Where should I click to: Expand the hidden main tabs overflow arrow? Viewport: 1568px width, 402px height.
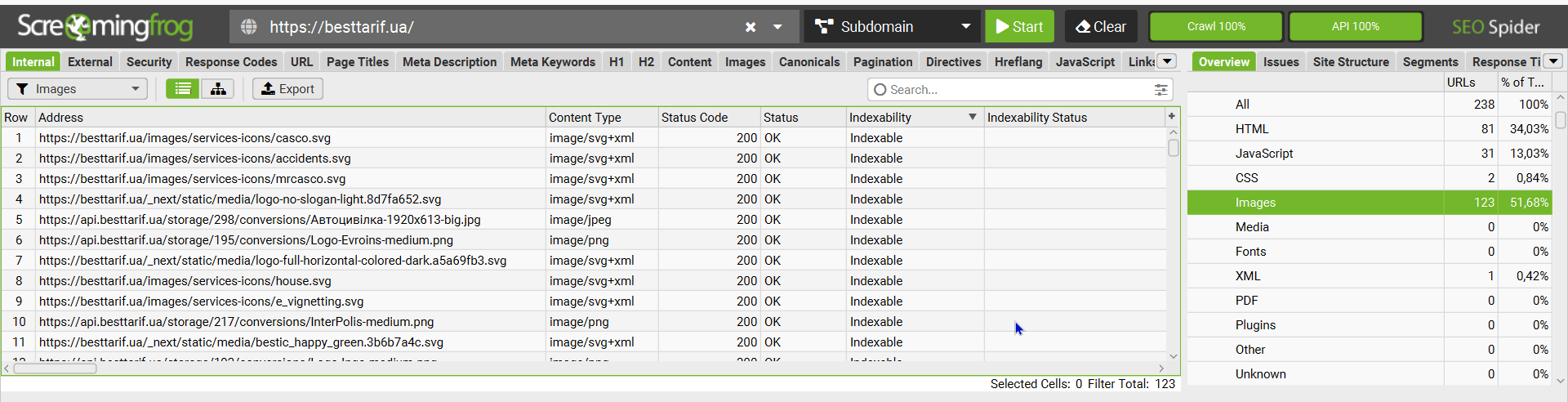point(1168,61)
